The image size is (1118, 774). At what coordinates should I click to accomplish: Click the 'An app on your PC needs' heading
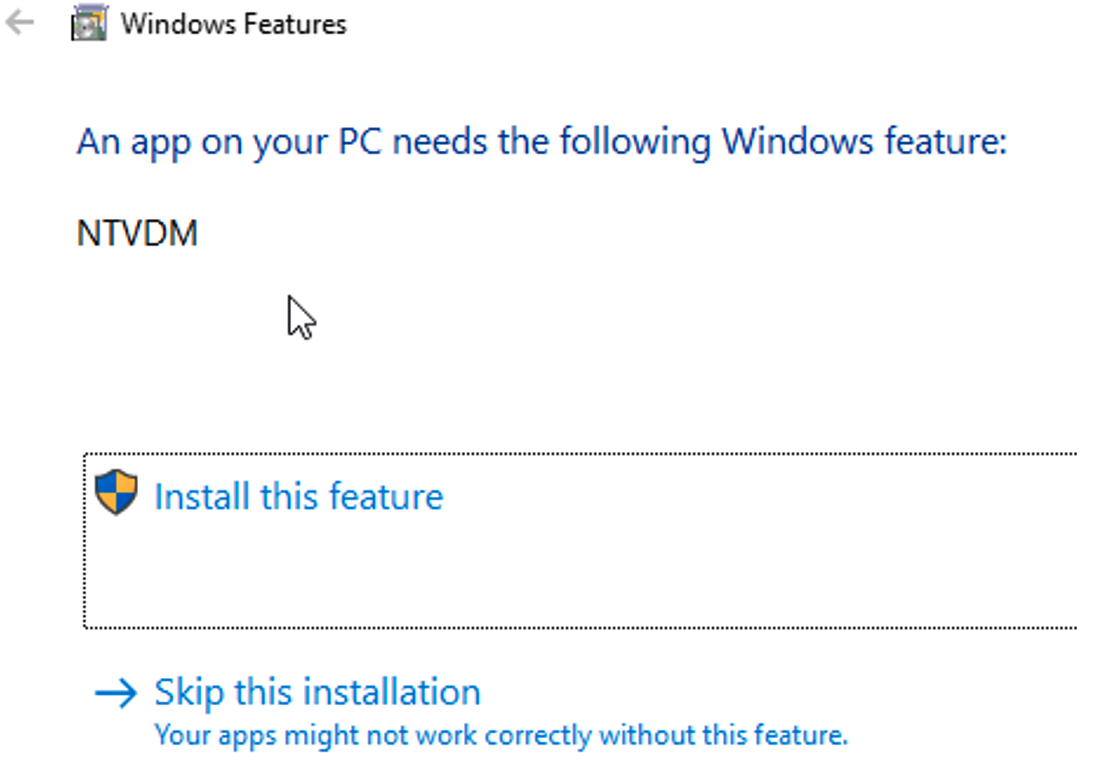(542, 141)
